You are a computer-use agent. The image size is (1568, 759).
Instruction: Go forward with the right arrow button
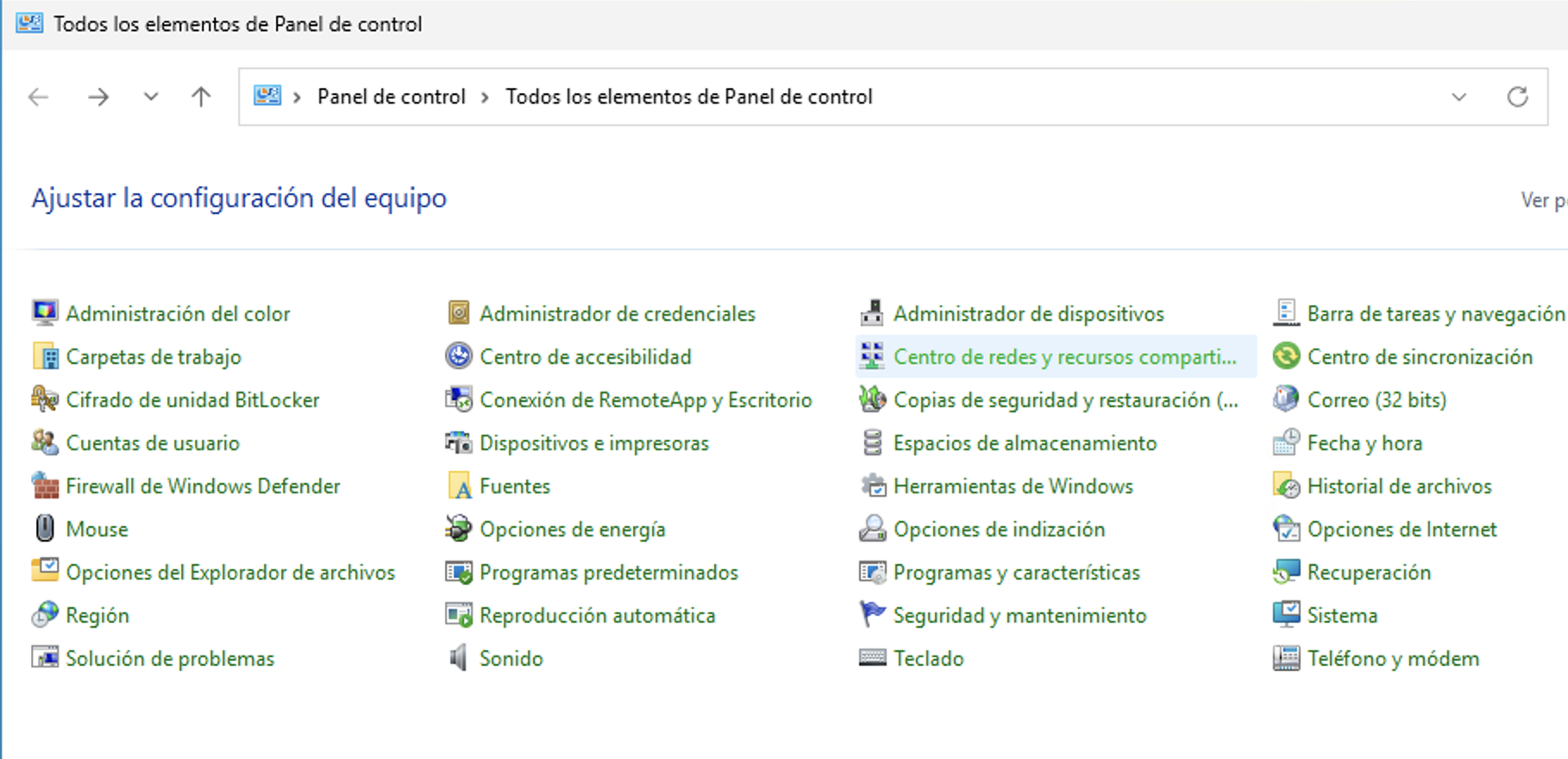(98, 97)
